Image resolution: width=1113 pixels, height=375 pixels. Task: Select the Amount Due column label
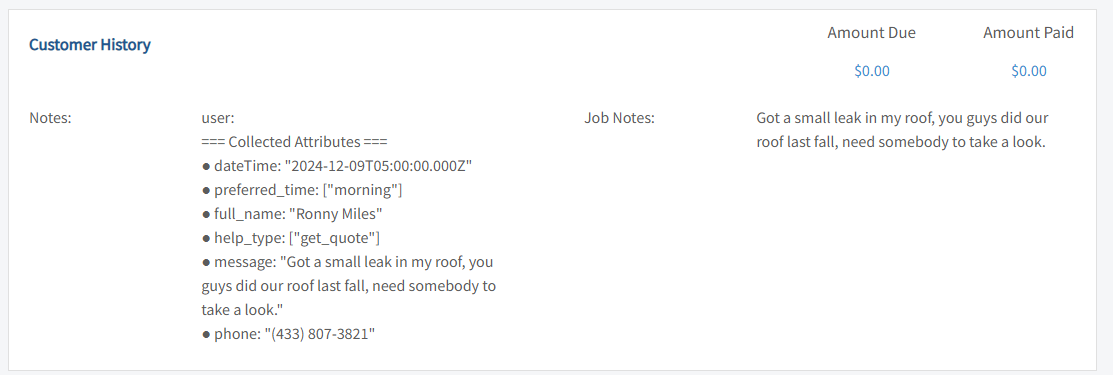[x=872, y=33]
